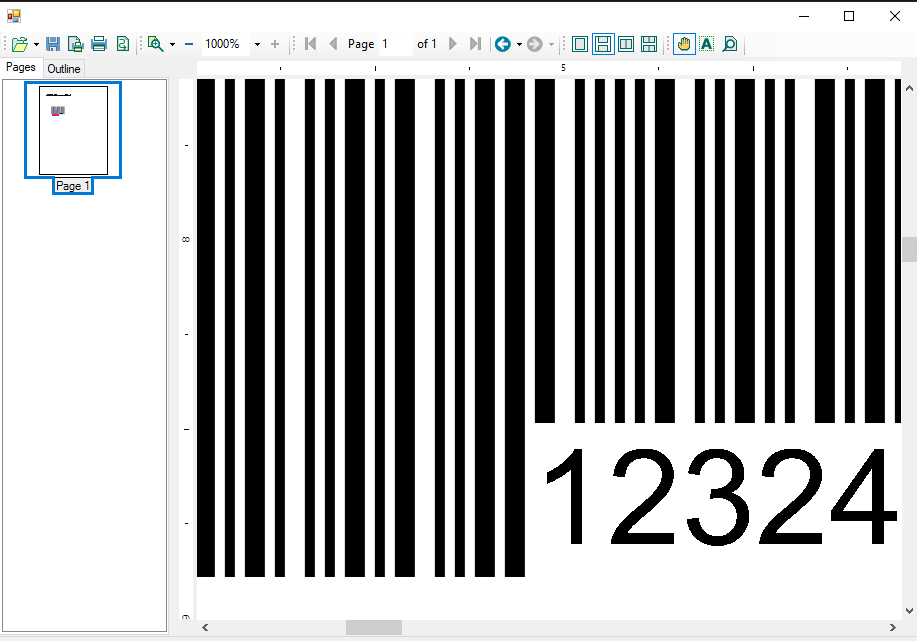Expand the forward navigation history dropdown
This screenshot has height=641, width=917.
[551, 44]
